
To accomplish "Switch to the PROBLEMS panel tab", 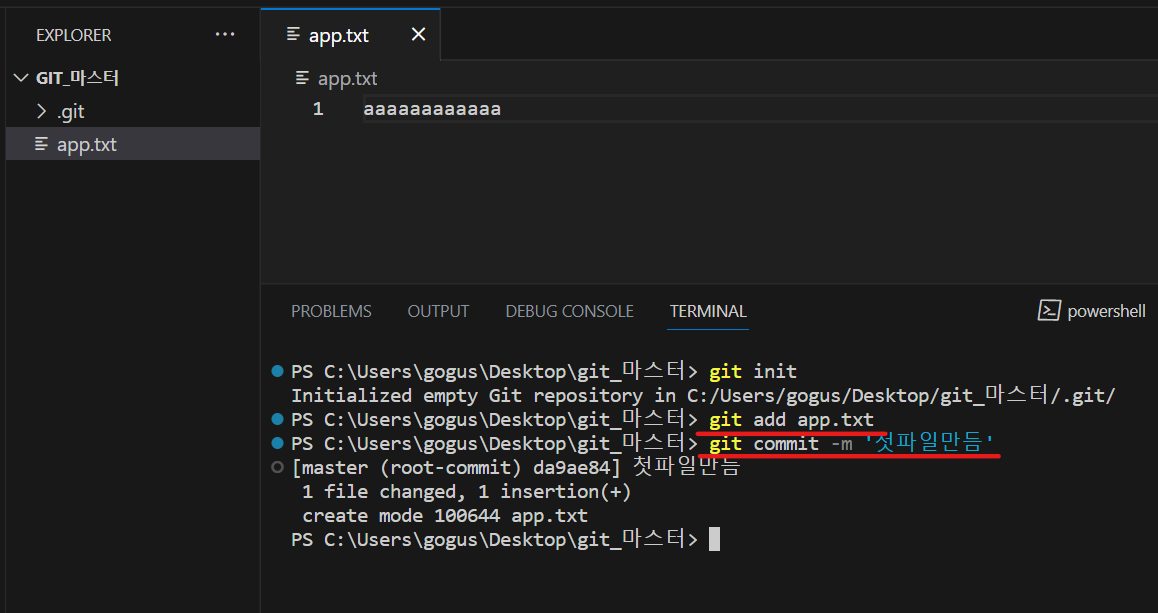I will [x=331, y=311].
